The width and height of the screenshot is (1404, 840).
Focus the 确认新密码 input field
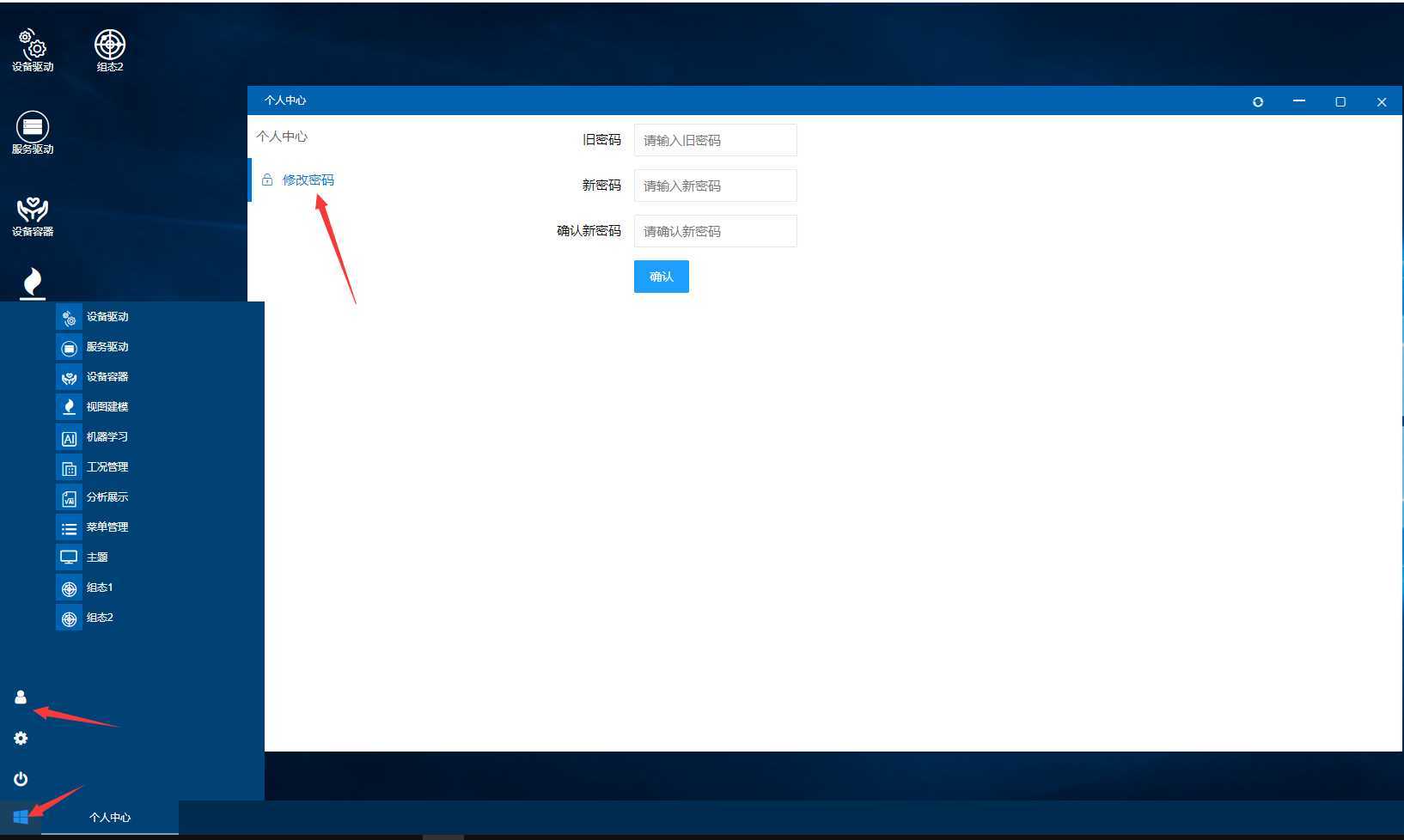(x=716, y=231)
